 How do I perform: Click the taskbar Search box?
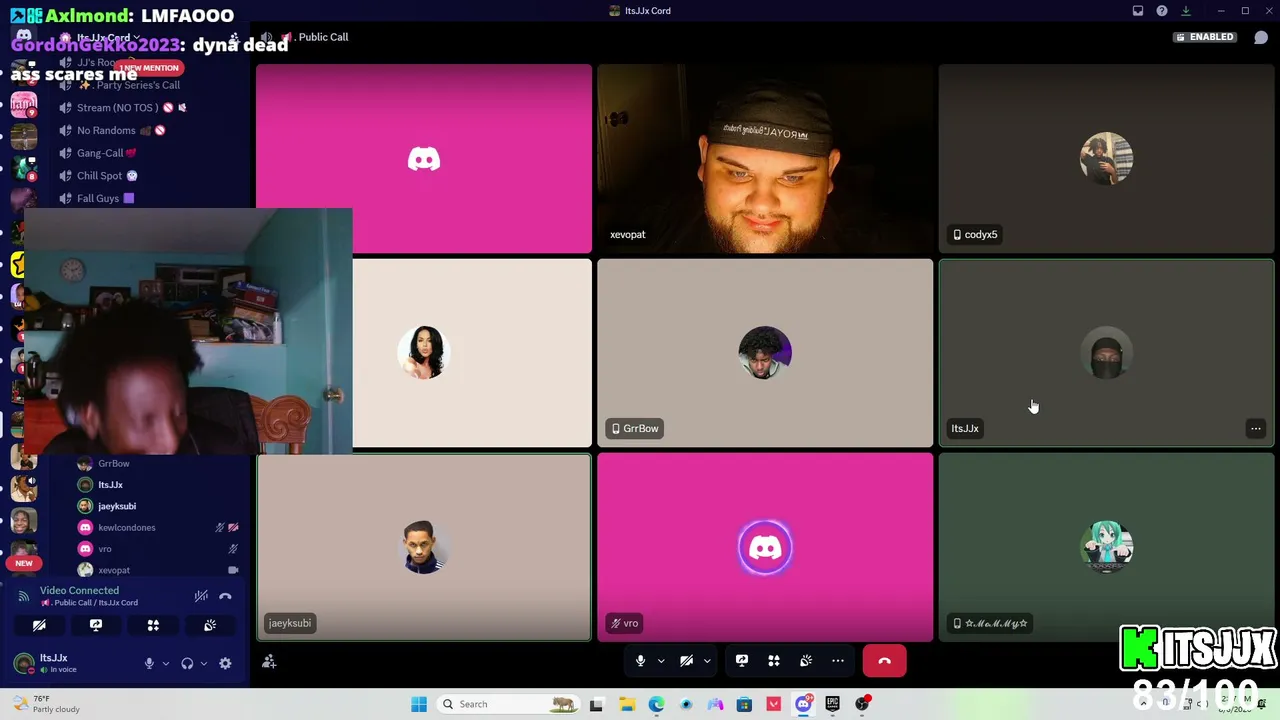click(509, 704)
